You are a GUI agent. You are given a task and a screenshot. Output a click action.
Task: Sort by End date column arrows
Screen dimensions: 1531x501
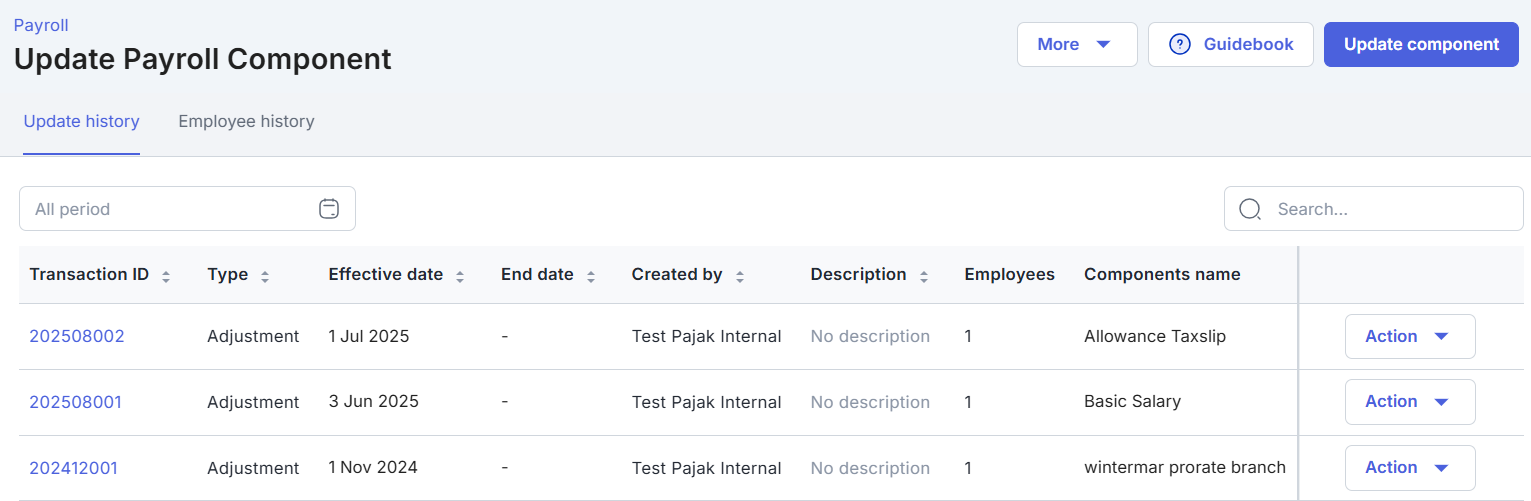591,276
